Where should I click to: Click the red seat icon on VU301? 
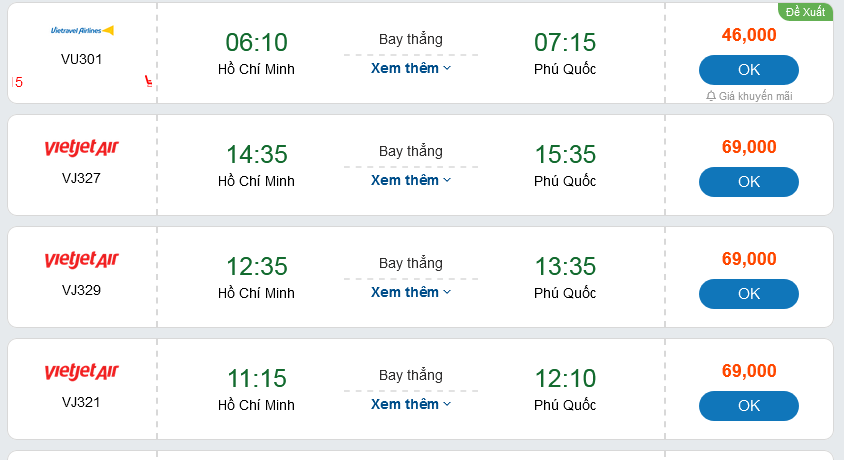(x=149, y=81)
